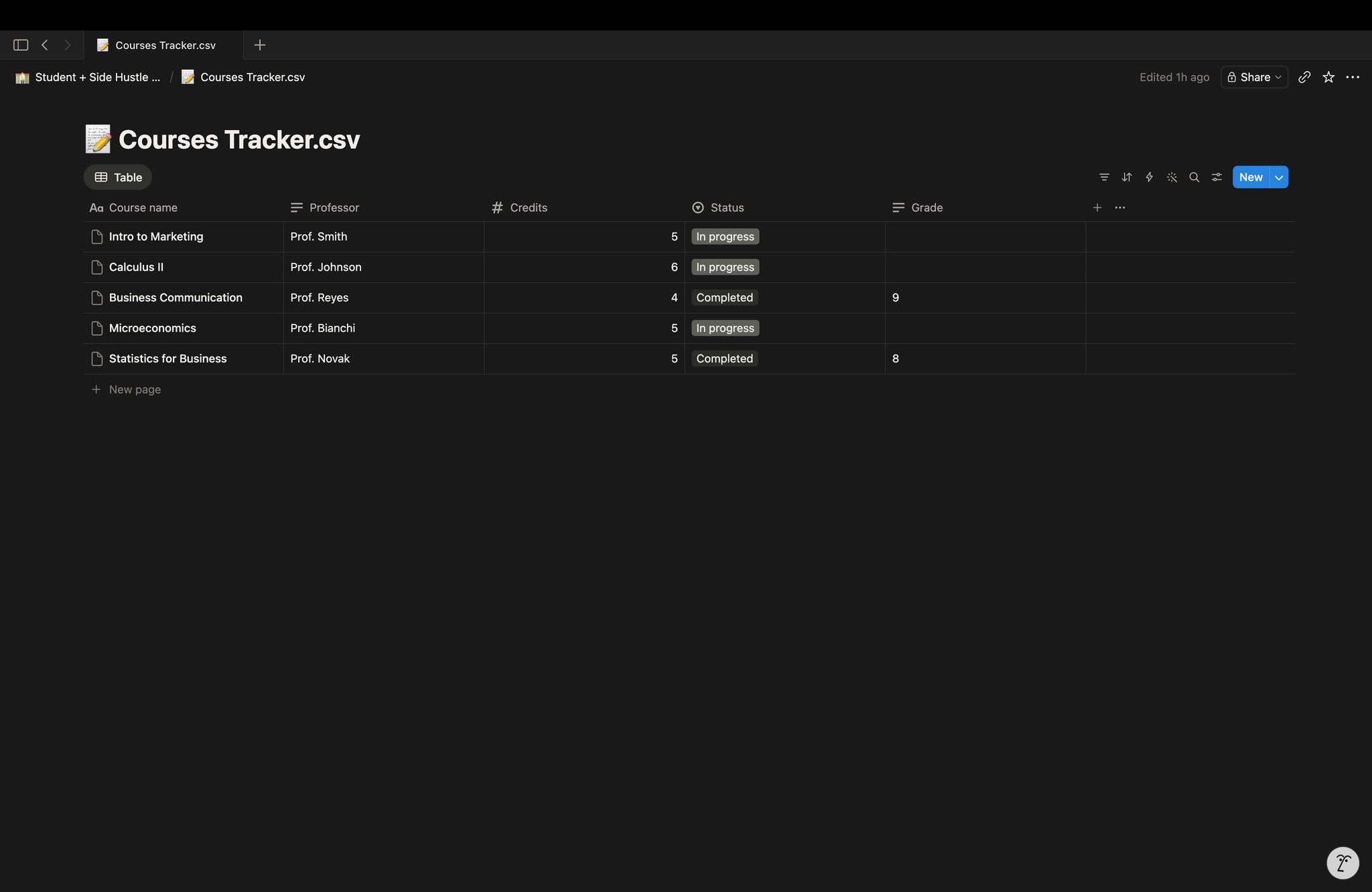The image size is (1372, 892).
Task: Change Business Communication Completed status
Action: coord(724,298)
